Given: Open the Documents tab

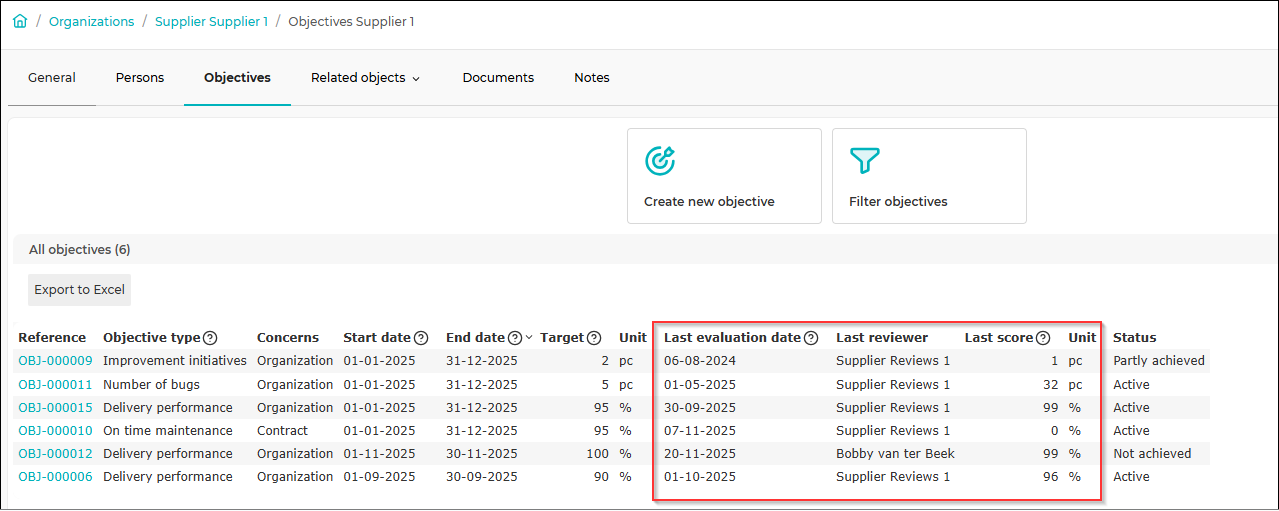Looking at the screenshot, I should point(498,77).
